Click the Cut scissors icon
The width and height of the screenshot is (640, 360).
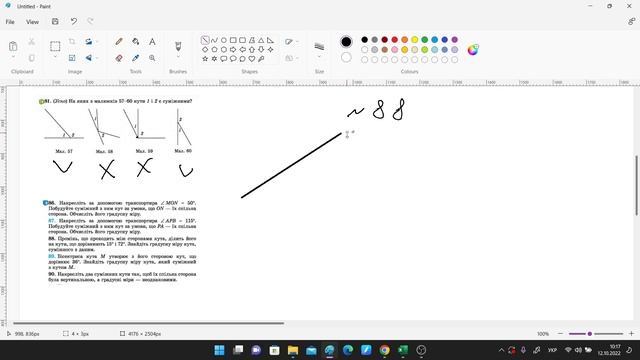click(x=31, y=42)
